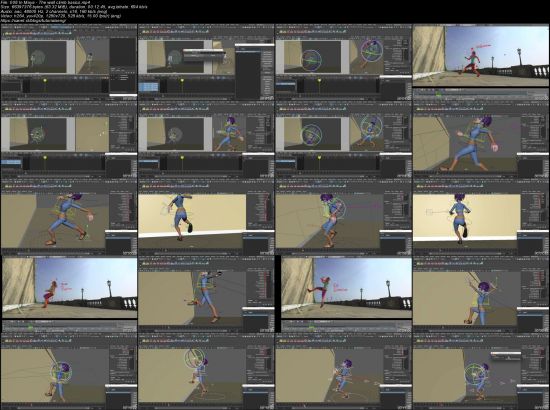Open the frame whose right viewport shows only the bare wall

[x=69, y=140]
